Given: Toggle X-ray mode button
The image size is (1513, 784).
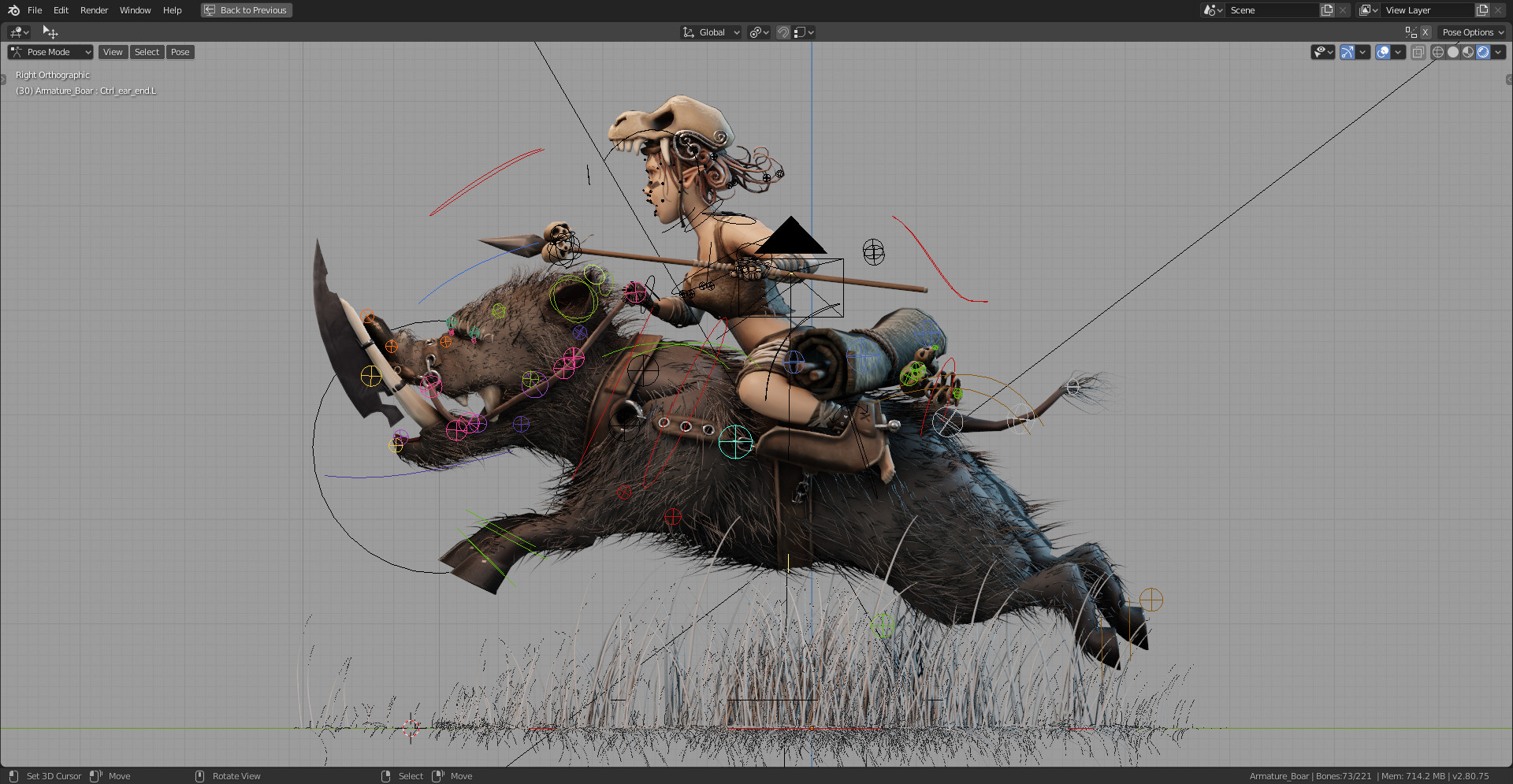Looking at the screenshot, I should coord(1418,52).
